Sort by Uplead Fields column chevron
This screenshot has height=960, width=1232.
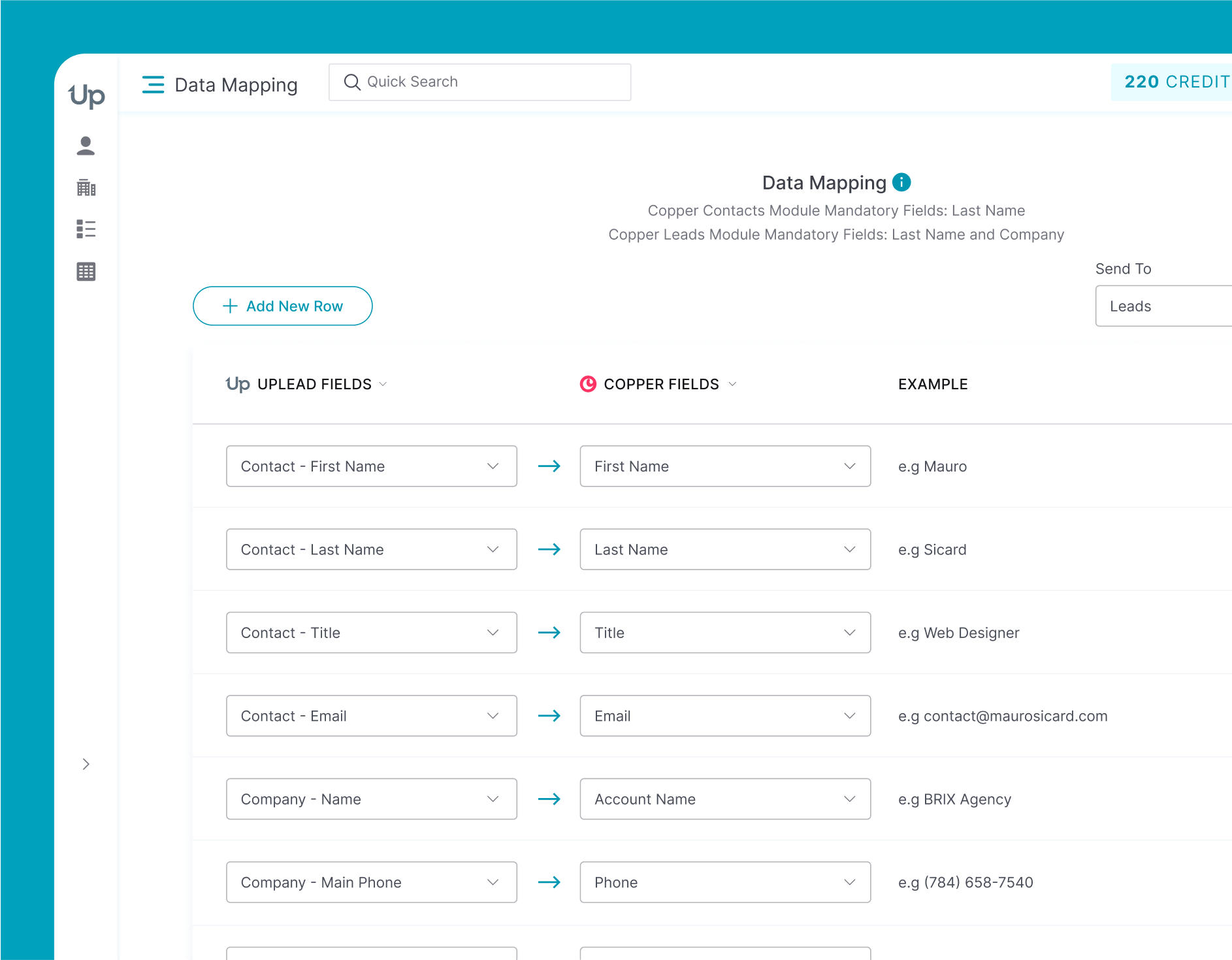(383, 384)
